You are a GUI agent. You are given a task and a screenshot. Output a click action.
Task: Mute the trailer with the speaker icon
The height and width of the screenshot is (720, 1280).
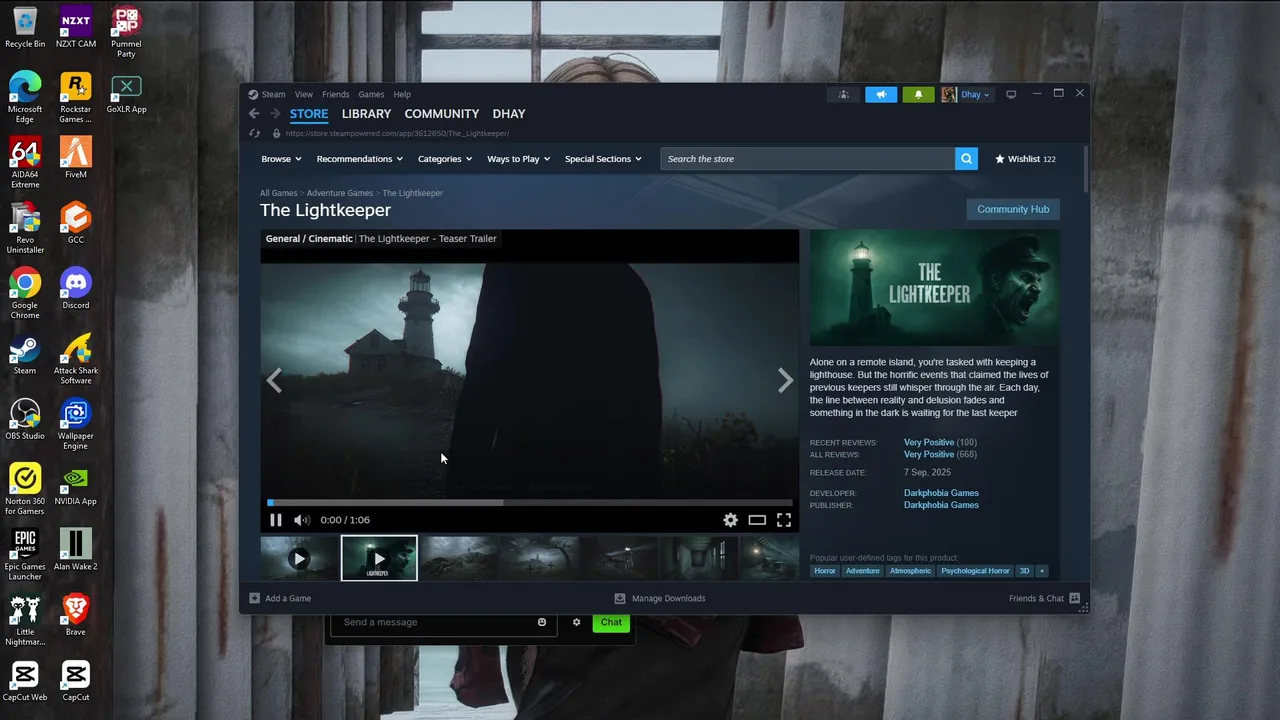[301, 520]
